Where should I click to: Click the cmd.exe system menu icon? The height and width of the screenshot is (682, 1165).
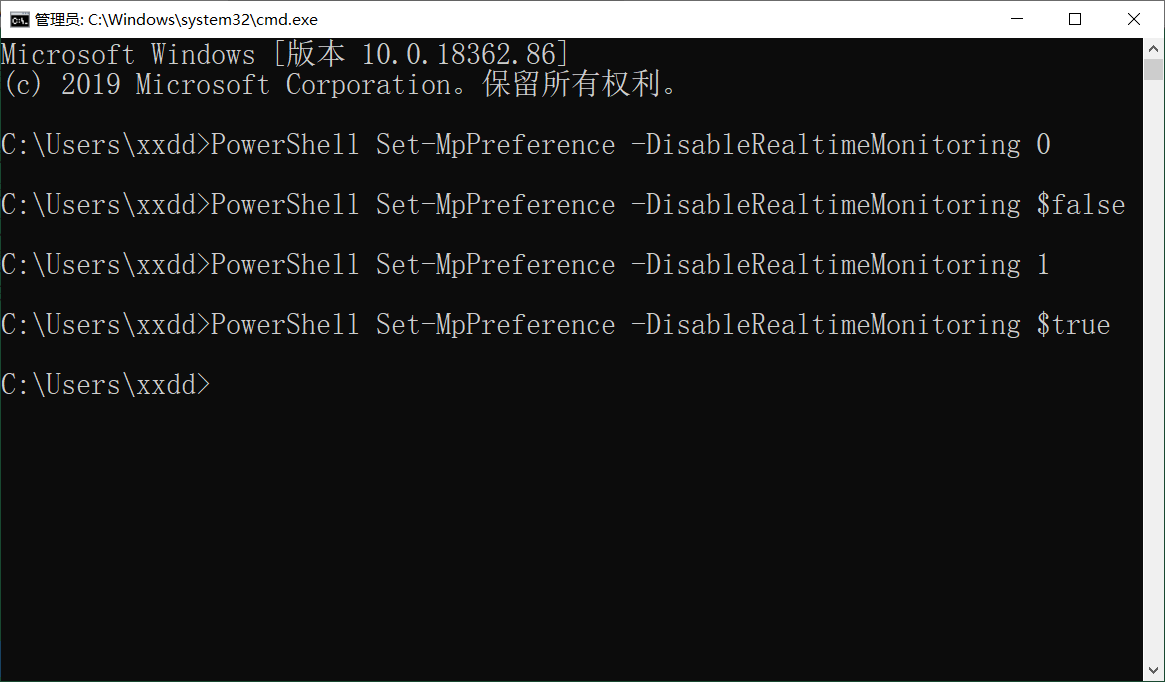point(20,19)
